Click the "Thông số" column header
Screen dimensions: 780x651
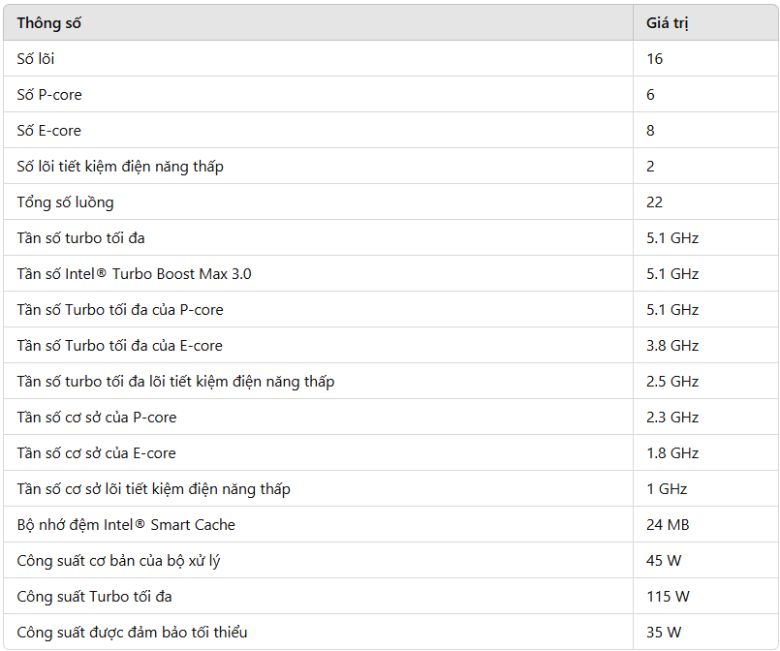49,23
